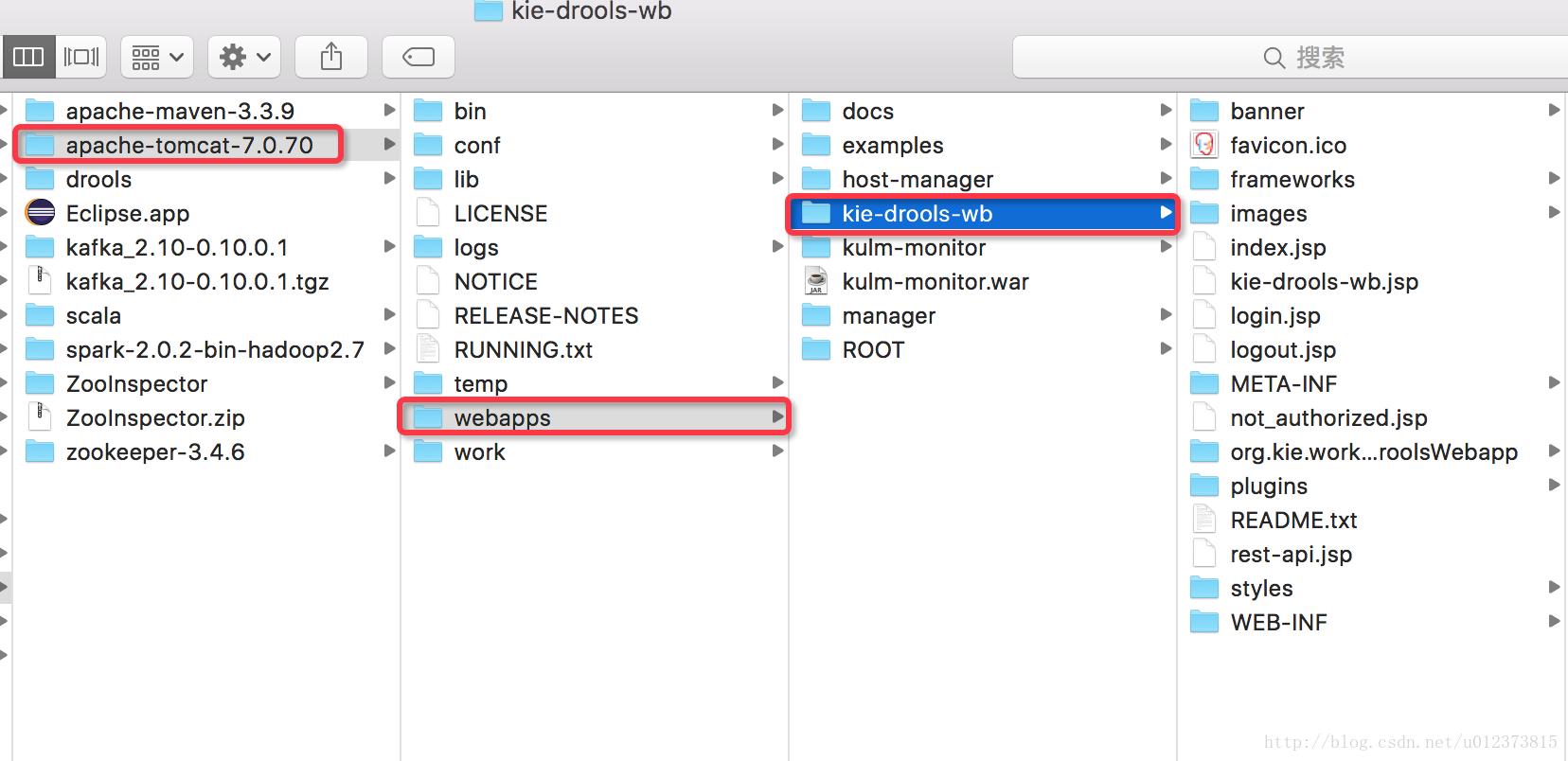Switch to column view mode

28,57
